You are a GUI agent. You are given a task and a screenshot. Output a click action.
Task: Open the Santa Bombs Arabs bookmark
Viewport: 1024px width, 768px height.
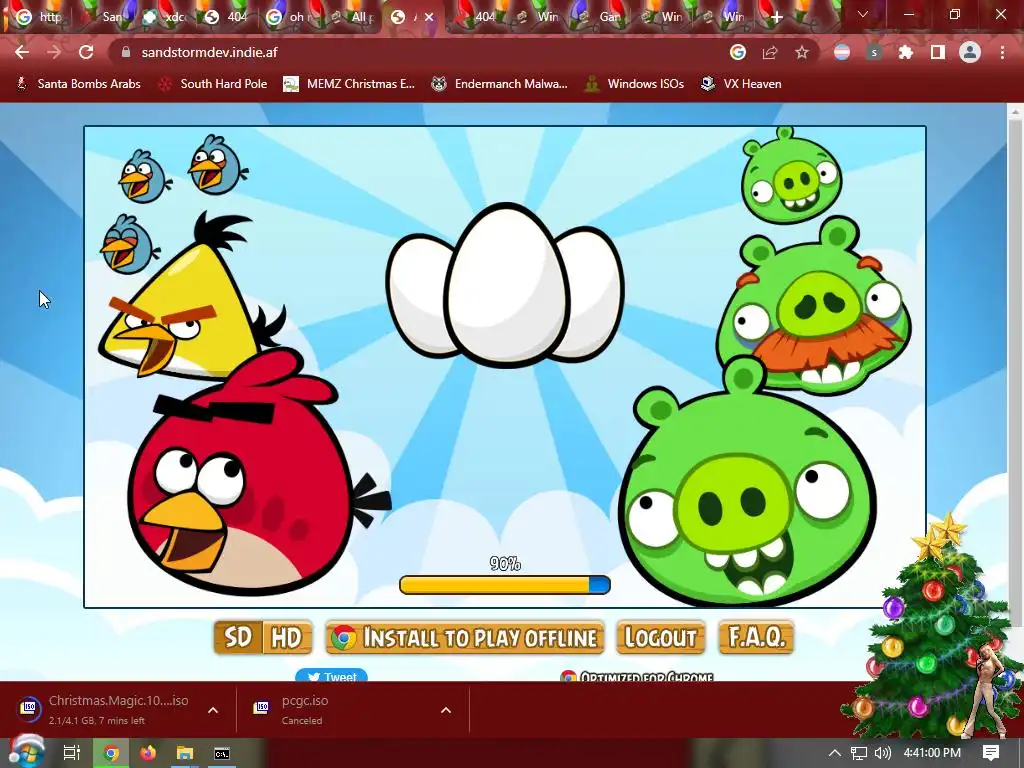78,84
